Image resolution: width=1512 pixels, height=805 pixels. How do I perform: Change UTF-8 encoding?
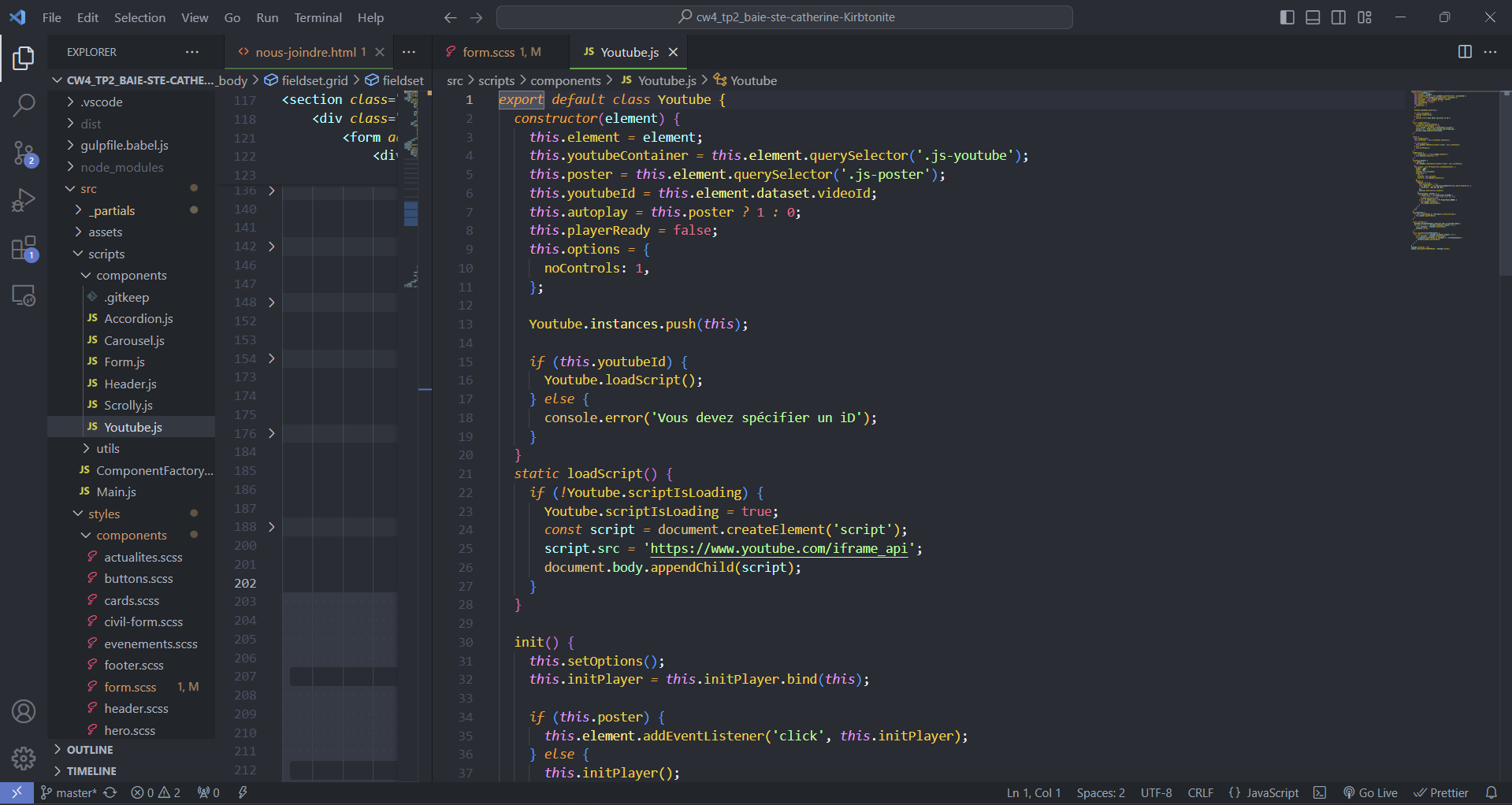pos(1156,792)
